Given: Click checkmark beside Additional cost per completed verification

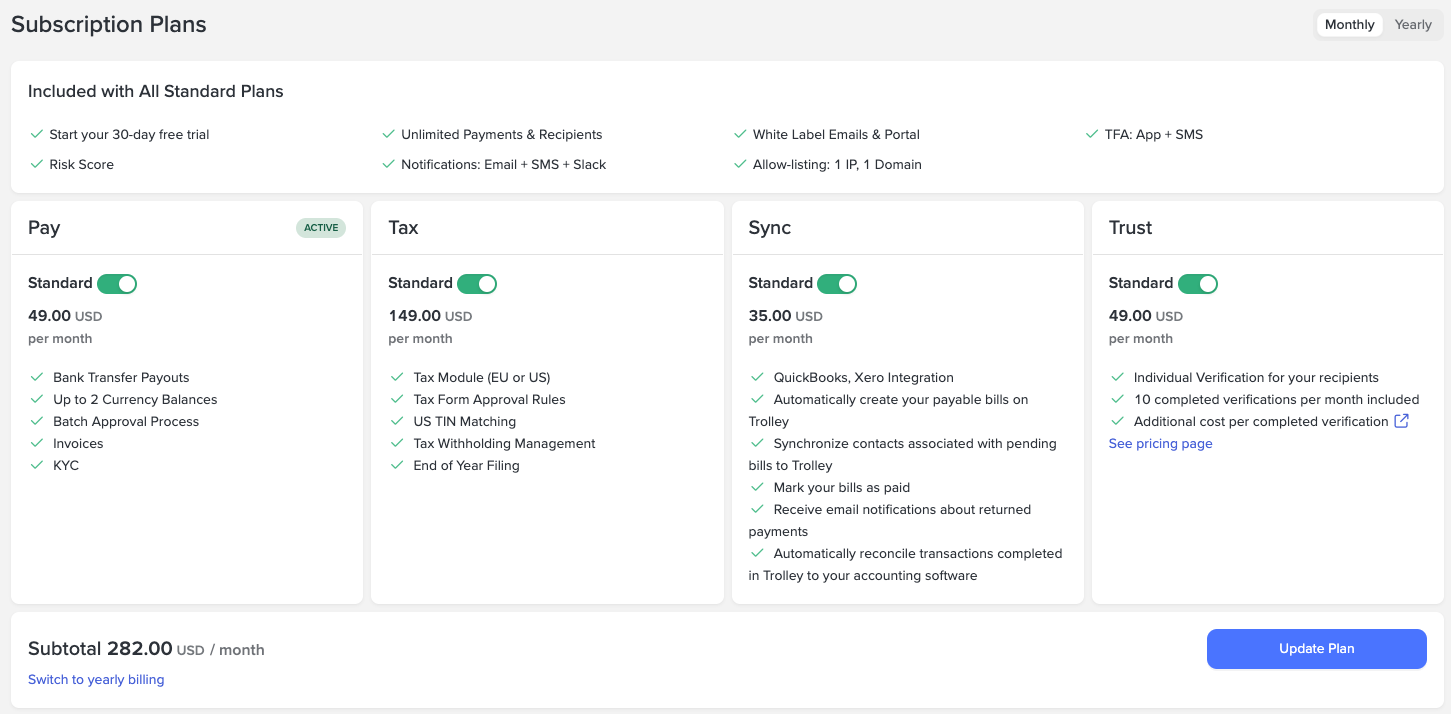Looking at the screenshot, I should click(1117, 421).
